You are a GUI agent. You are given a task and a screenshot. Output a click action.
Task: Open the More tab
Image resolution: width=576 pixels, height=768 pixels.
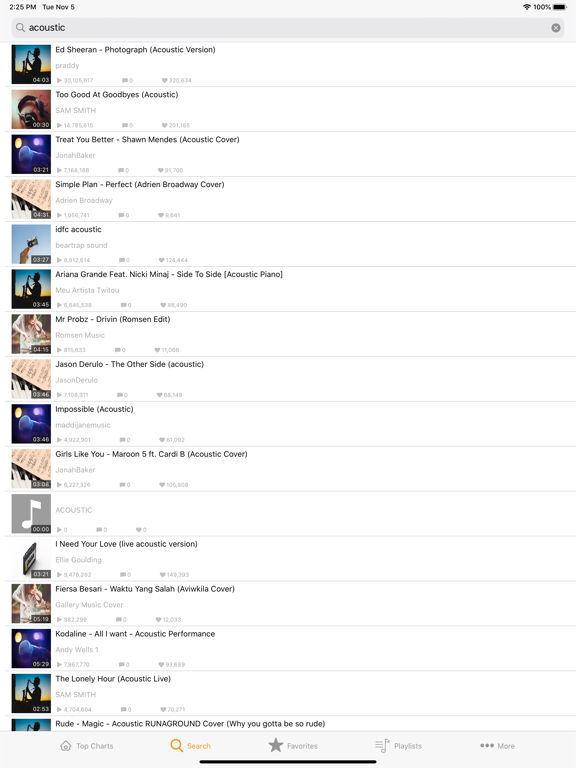click(497, 745)
